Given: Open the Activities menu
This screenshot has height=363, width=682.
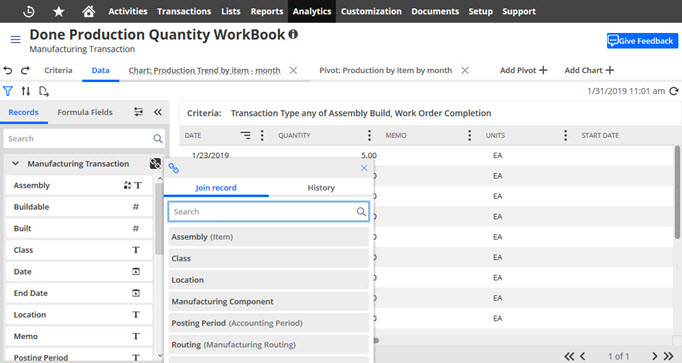Looking at the screenshot, I should pyautogui.click(x=128, y=11).
